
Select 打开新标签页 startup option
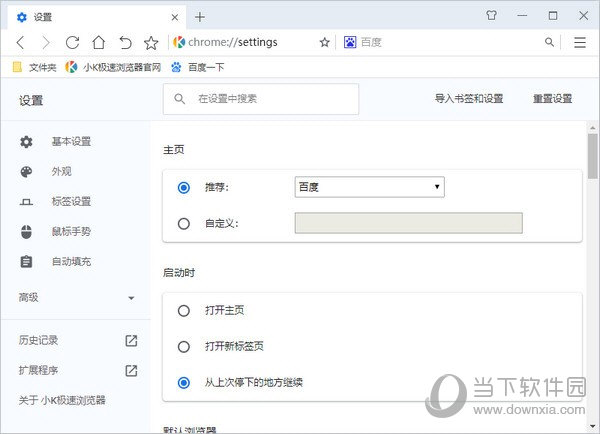tap(184, 347)
